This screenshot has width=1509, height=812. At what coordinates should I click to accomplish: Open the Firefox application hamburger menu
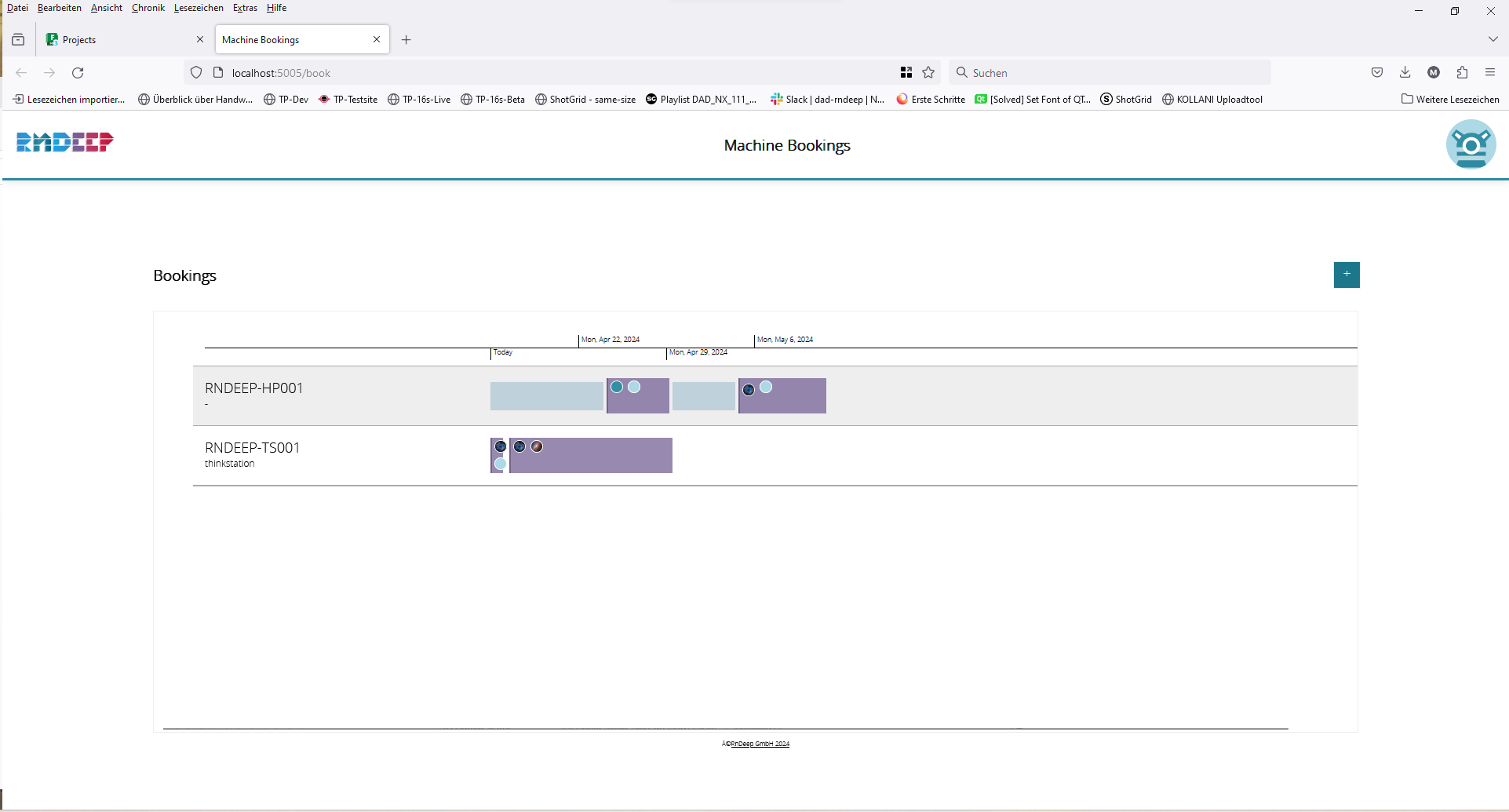[x=1490, y=73]
